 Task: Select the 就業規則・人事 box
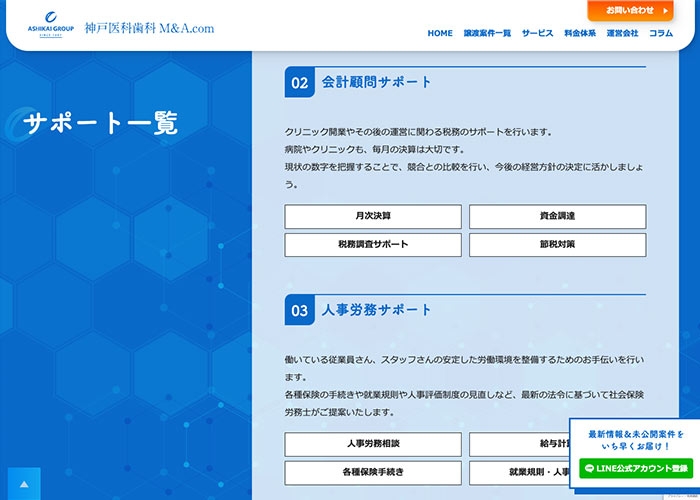520,473
